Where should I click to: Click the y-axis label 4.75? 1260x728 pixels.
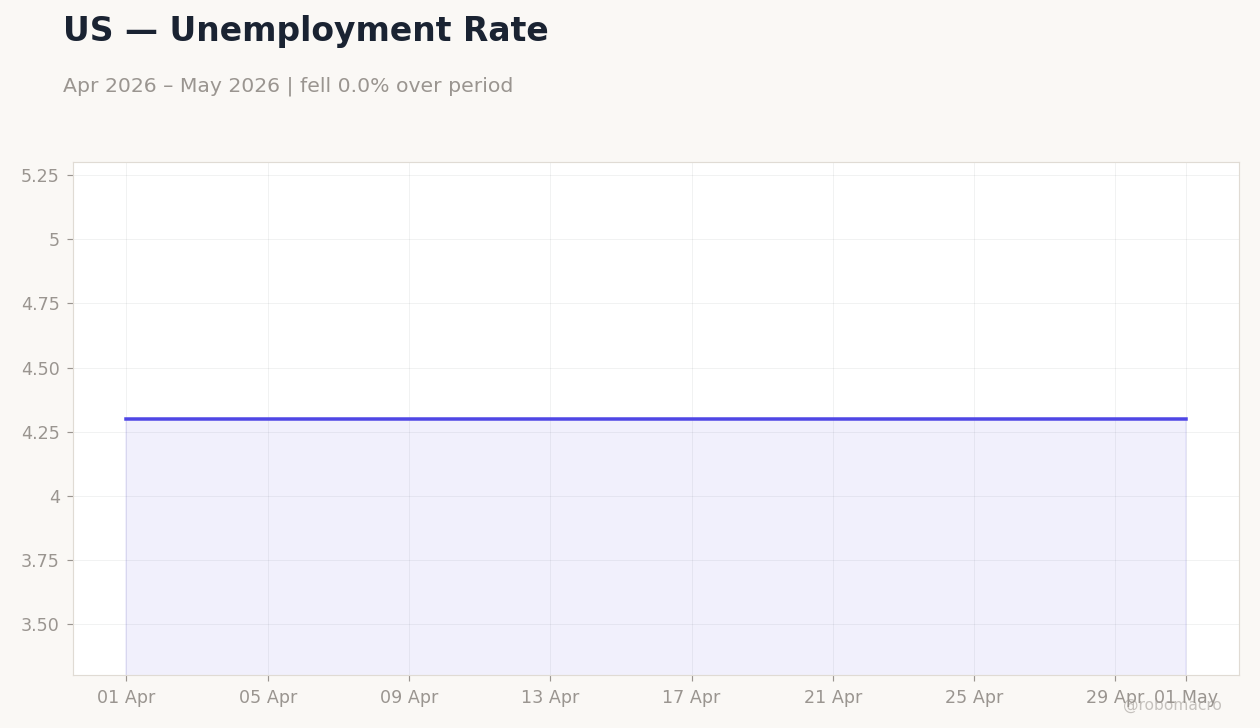40,304
